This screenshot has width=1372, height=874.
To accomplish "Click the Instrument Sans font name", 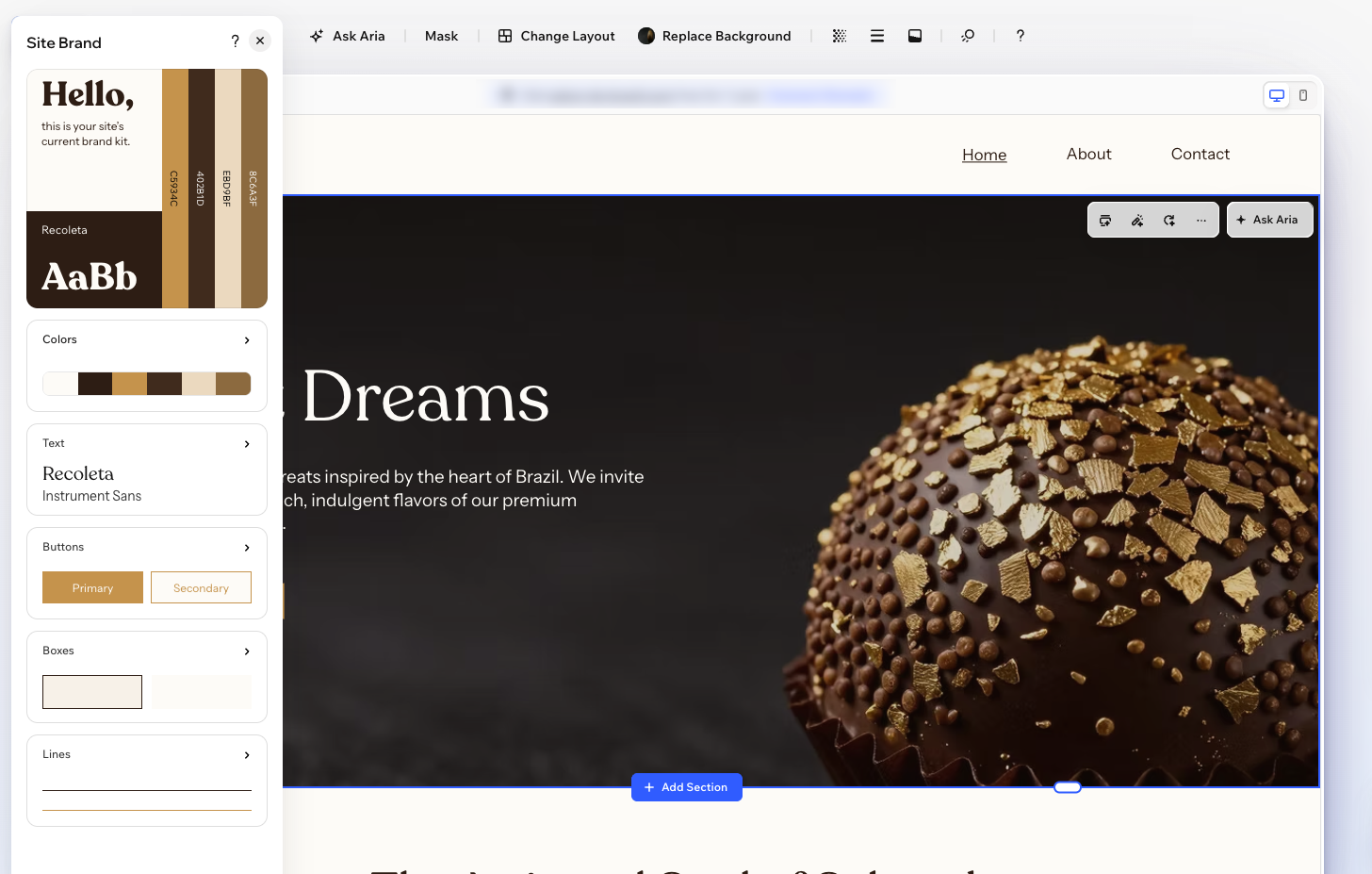I will pos(91,496).
